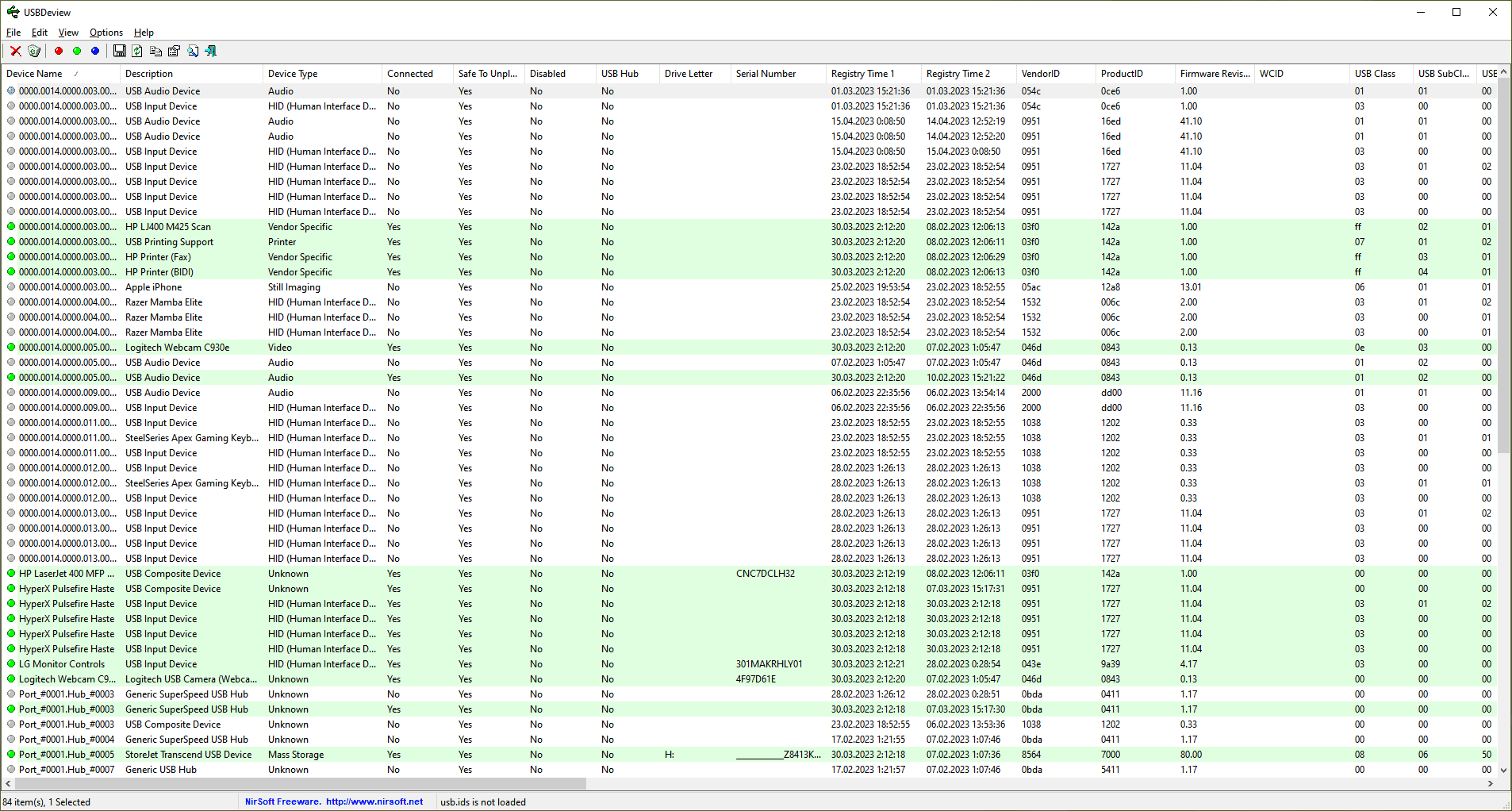Screen dimensions: 1512x811
Task: Open the www.nirsoft.net link in status bar
Action: (374, 801)
